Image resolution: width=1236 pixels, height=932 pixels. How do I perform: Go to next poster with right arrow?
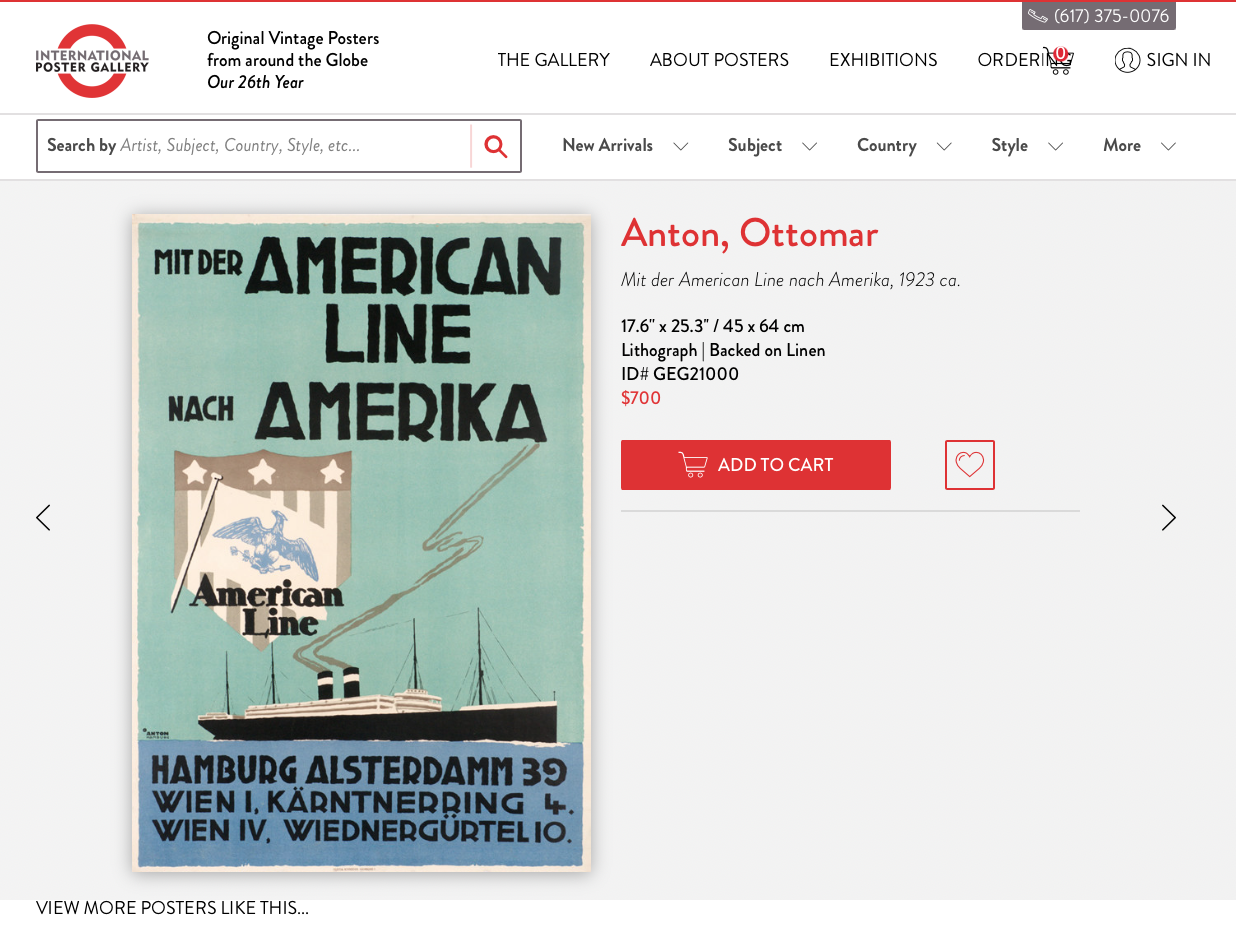tap(1169, 518)
